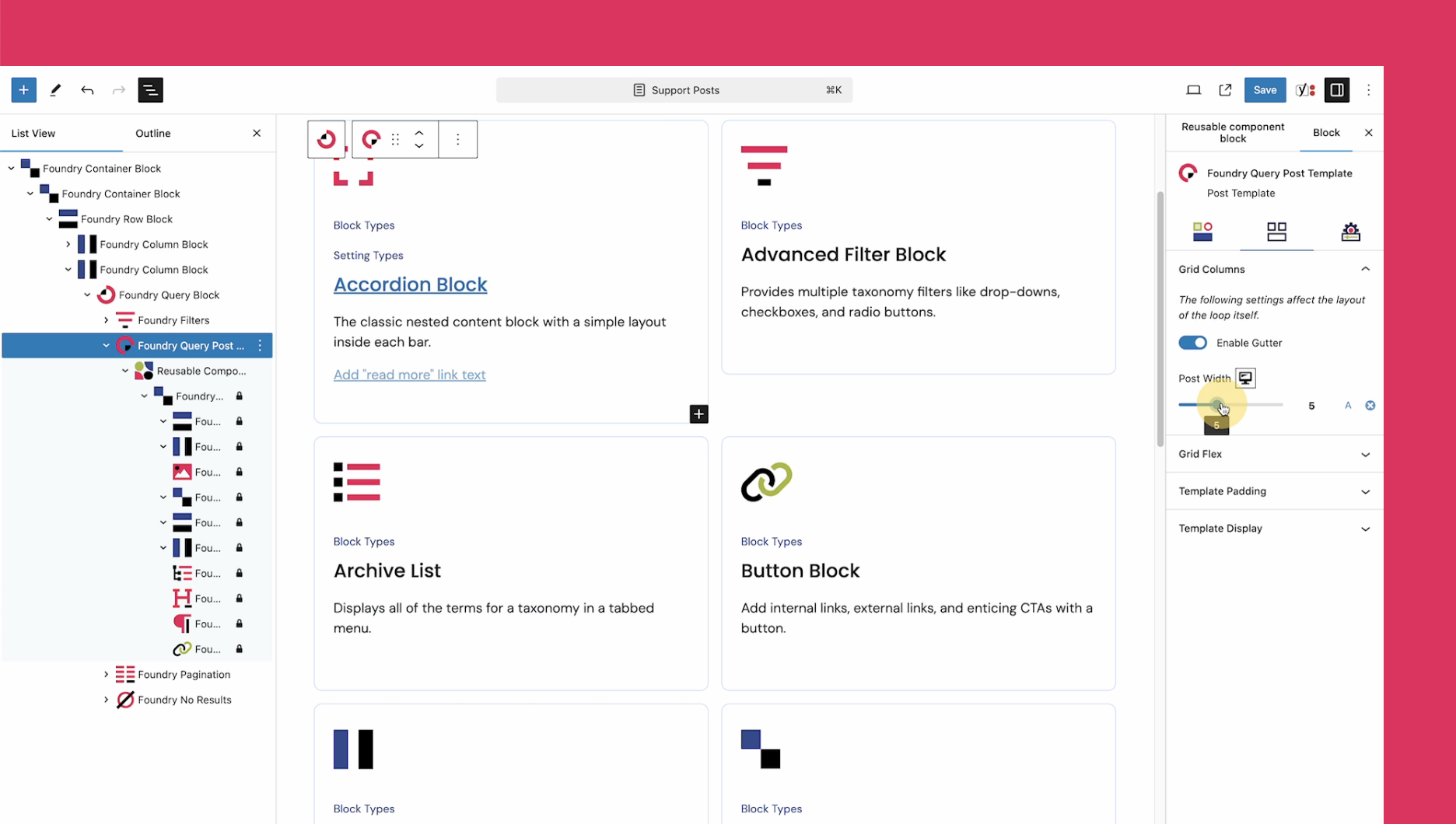
Task: Select the Archive List heading
Action: [387, 571]
